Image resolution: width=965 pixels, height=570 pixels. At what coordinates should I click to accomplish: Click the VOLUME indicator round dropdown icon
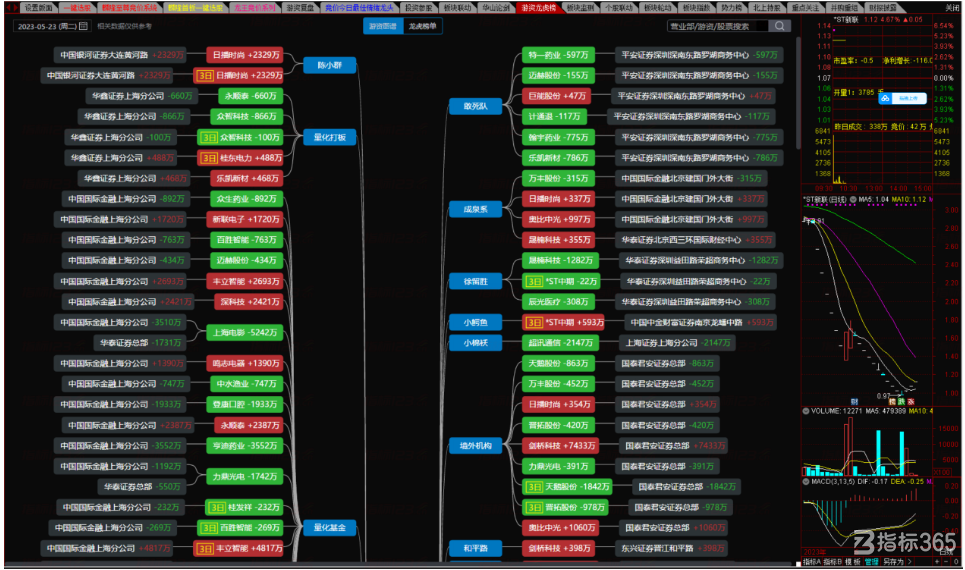(806, 411)
